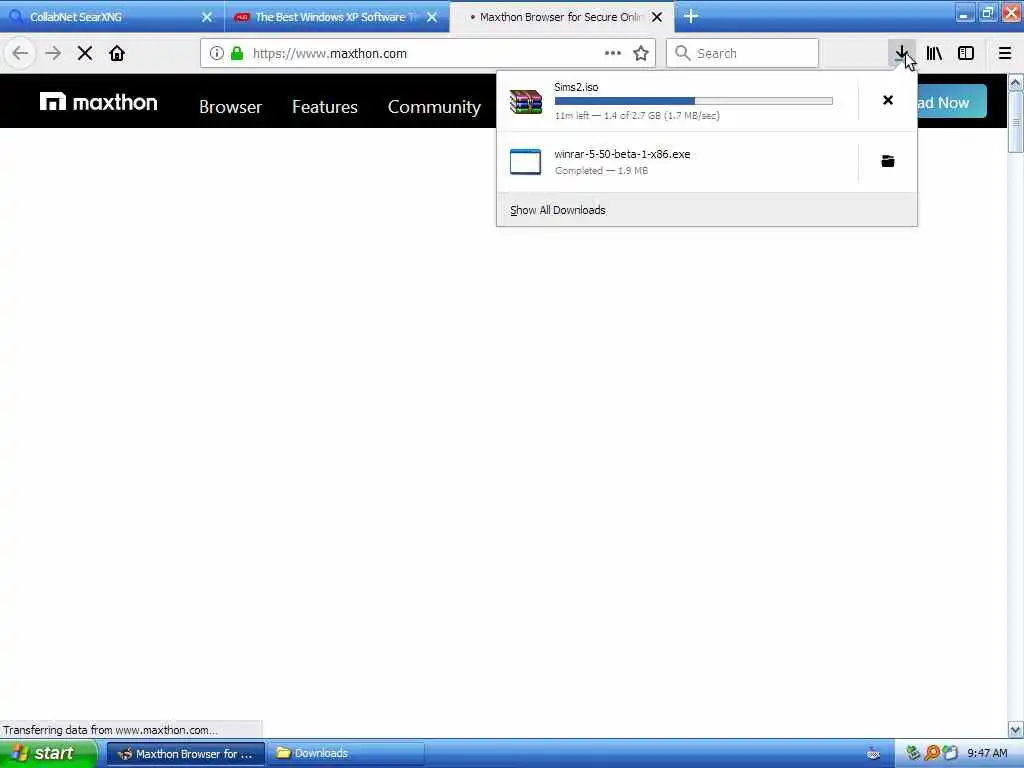
Task: Select the Sims2.iso file name
Action: coord(576,87)
